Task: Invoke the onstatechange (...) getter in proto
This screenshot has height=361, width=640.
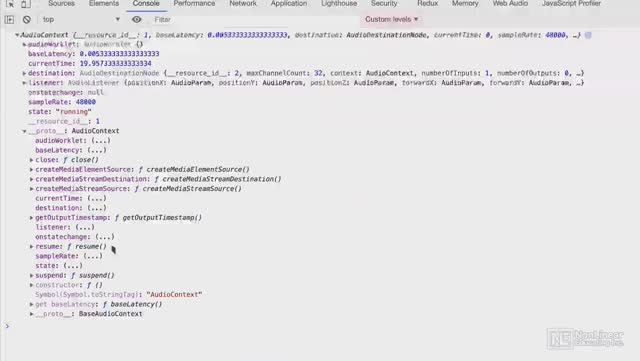Action: tap(105, 237)
